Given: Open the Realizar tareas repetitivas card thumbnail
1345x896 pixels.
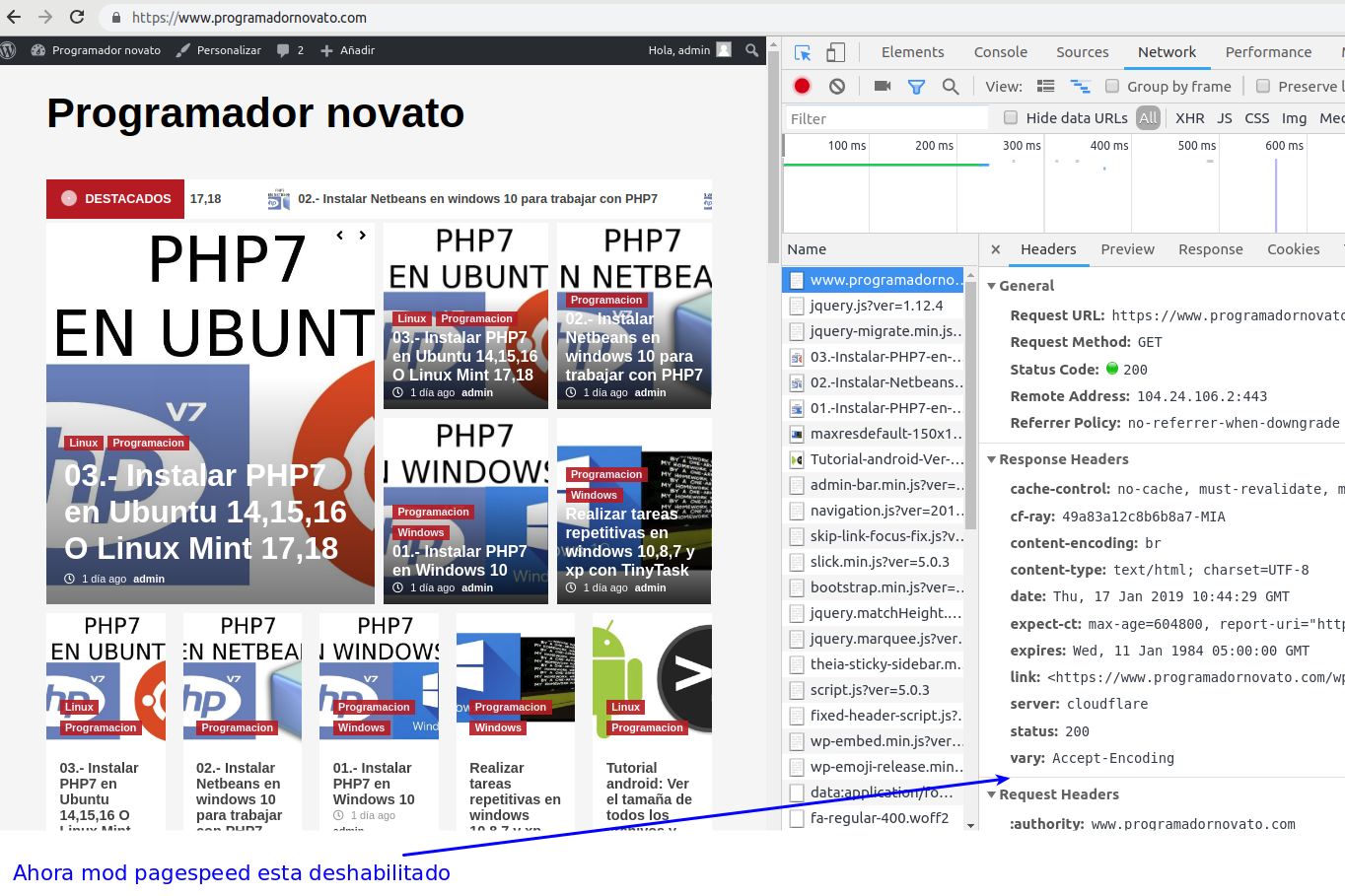Looking at the screenshot, I should click(516, 676).
